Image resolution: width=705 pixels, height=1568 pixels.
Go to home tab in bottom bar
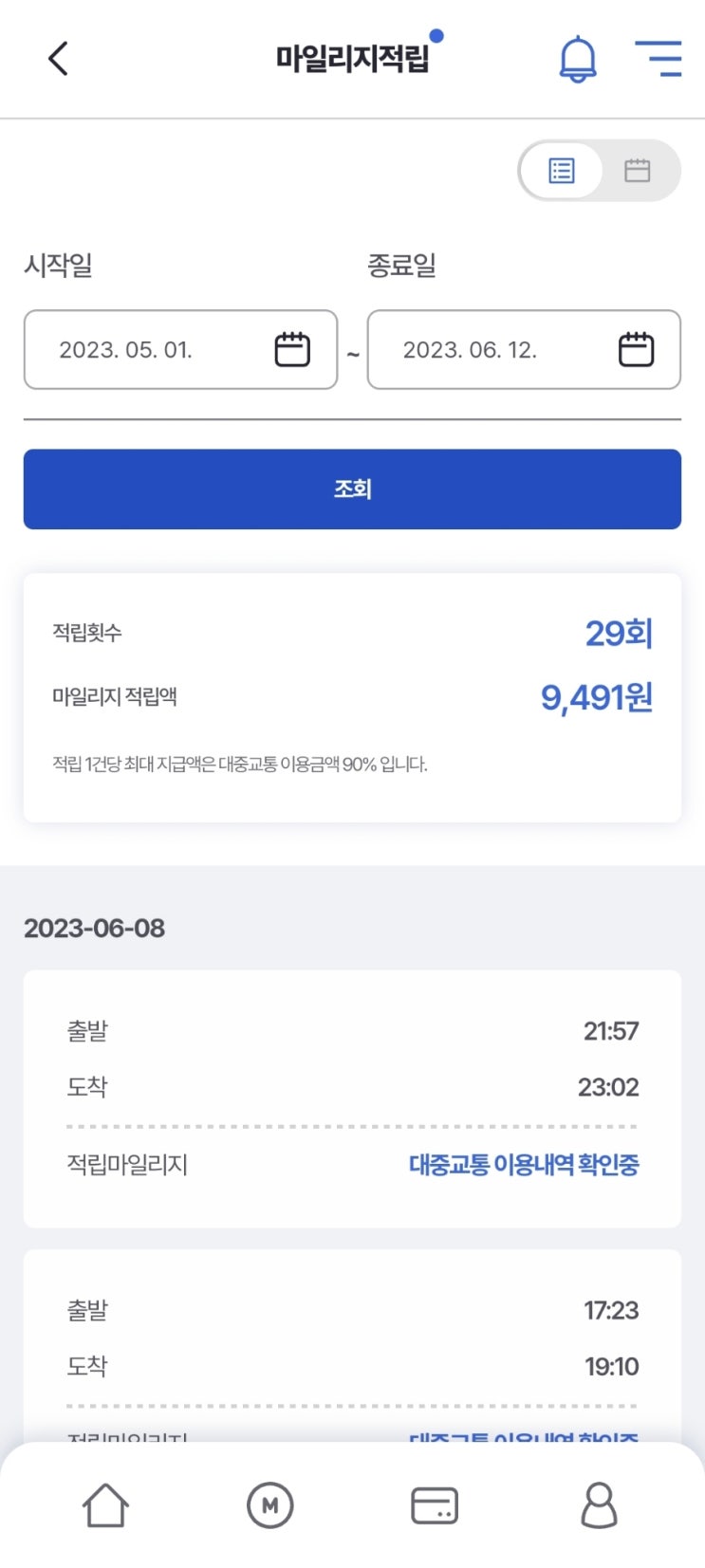(105, 1505)
